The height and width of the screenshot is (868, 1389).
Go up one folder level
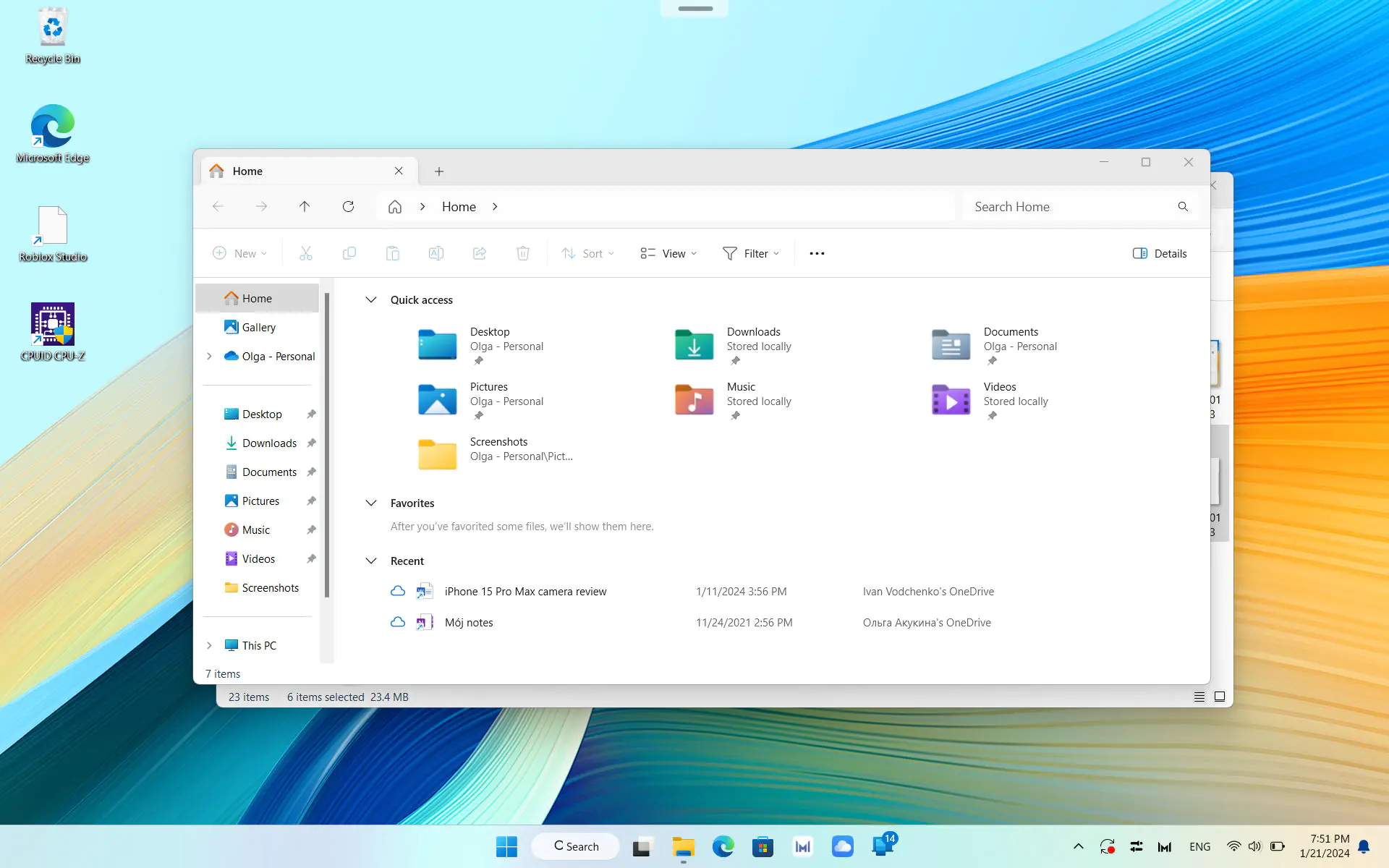[305, 207]
